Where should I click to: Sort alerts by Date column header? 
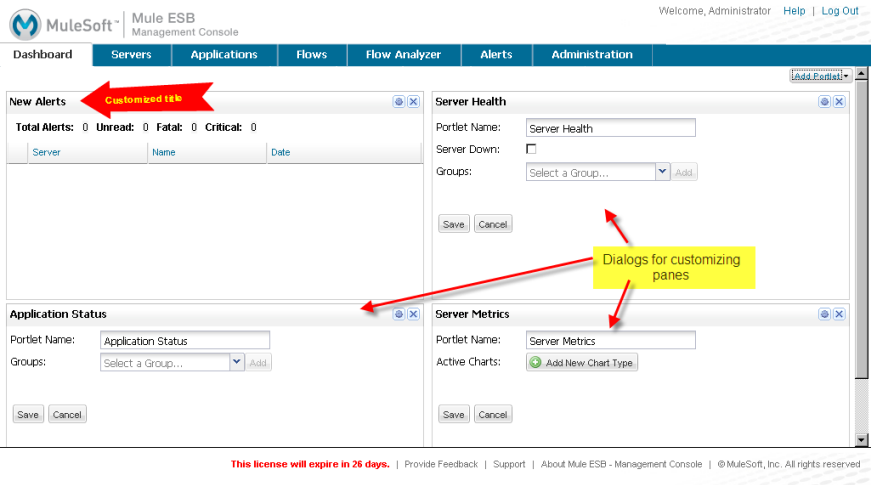tap(281, 152)
